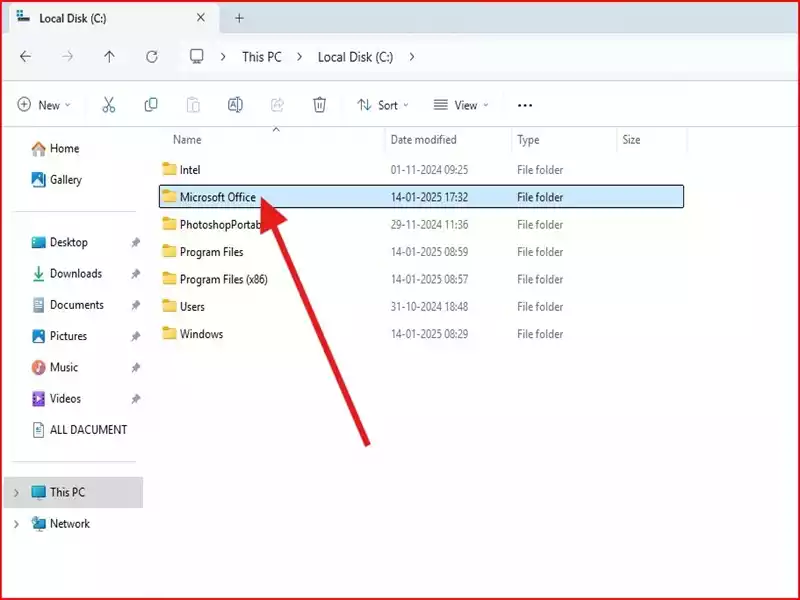The image size is (800, 600).
Task: Click the PC monitor icon in address bar
Action: [196, 56]
